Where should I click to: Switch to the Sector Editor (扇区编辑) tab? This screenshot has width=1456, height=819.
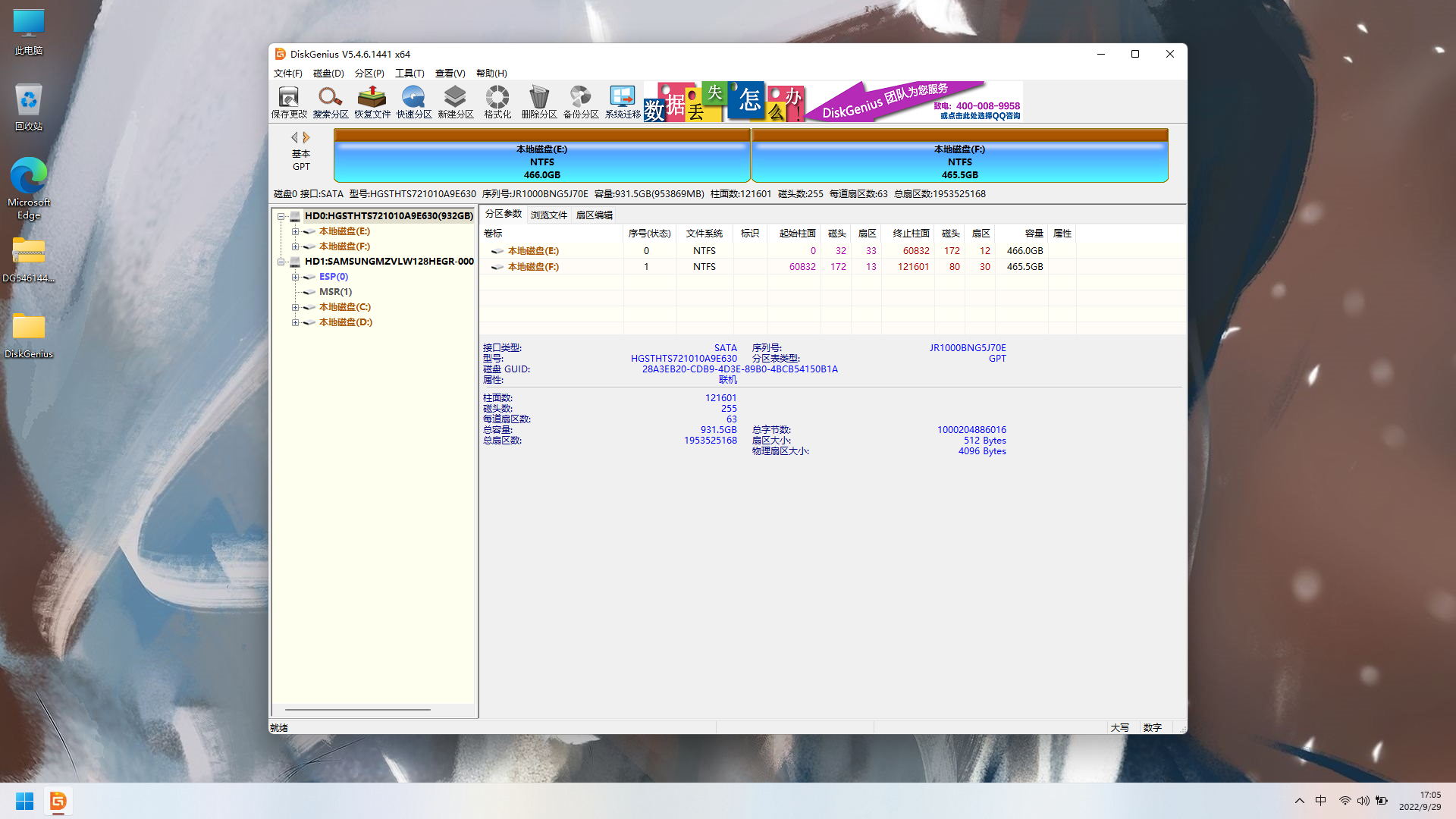[x=594, y=215]
